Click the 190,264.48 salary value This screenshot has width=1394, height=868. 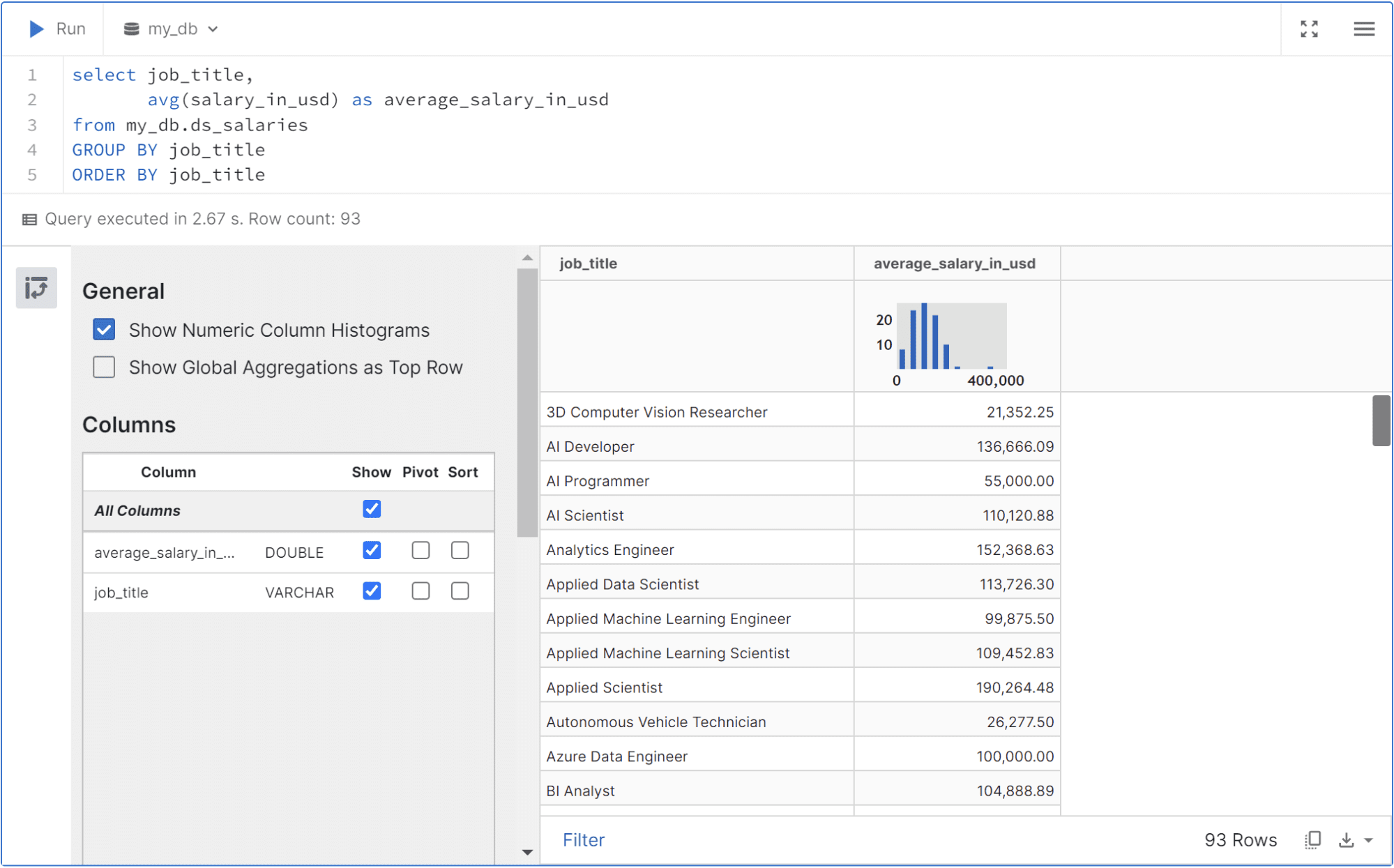[x=1015, y=687]
